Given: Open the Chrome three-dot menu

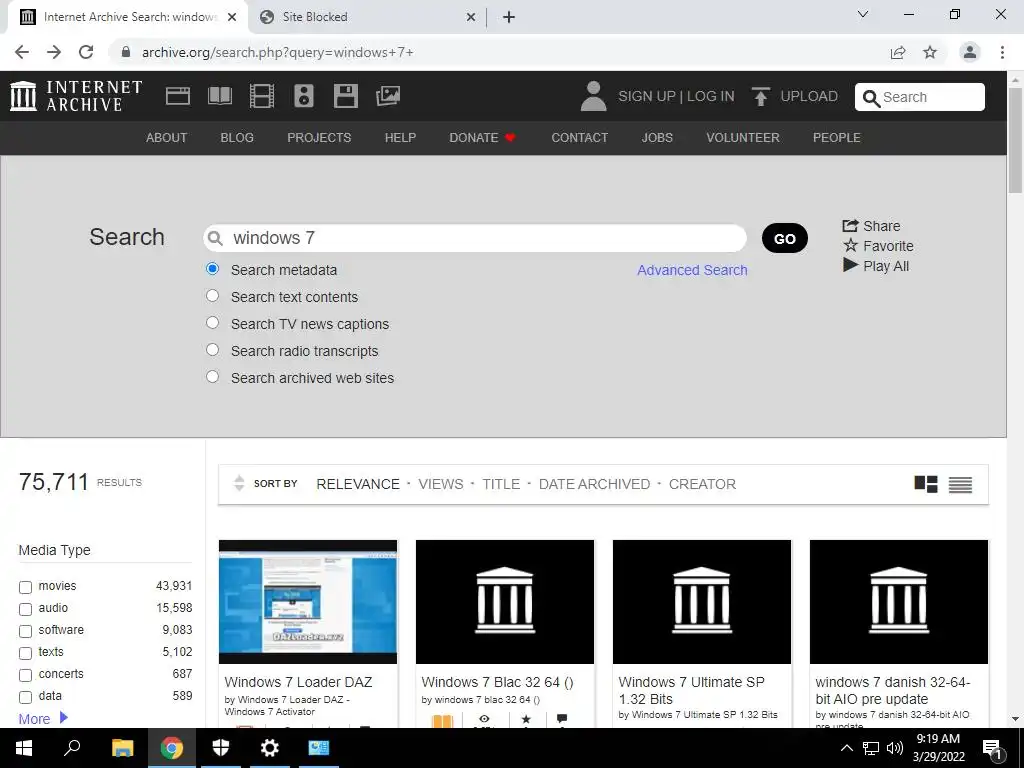Looking at the screenshot, I should click(x=1002, y=52).
